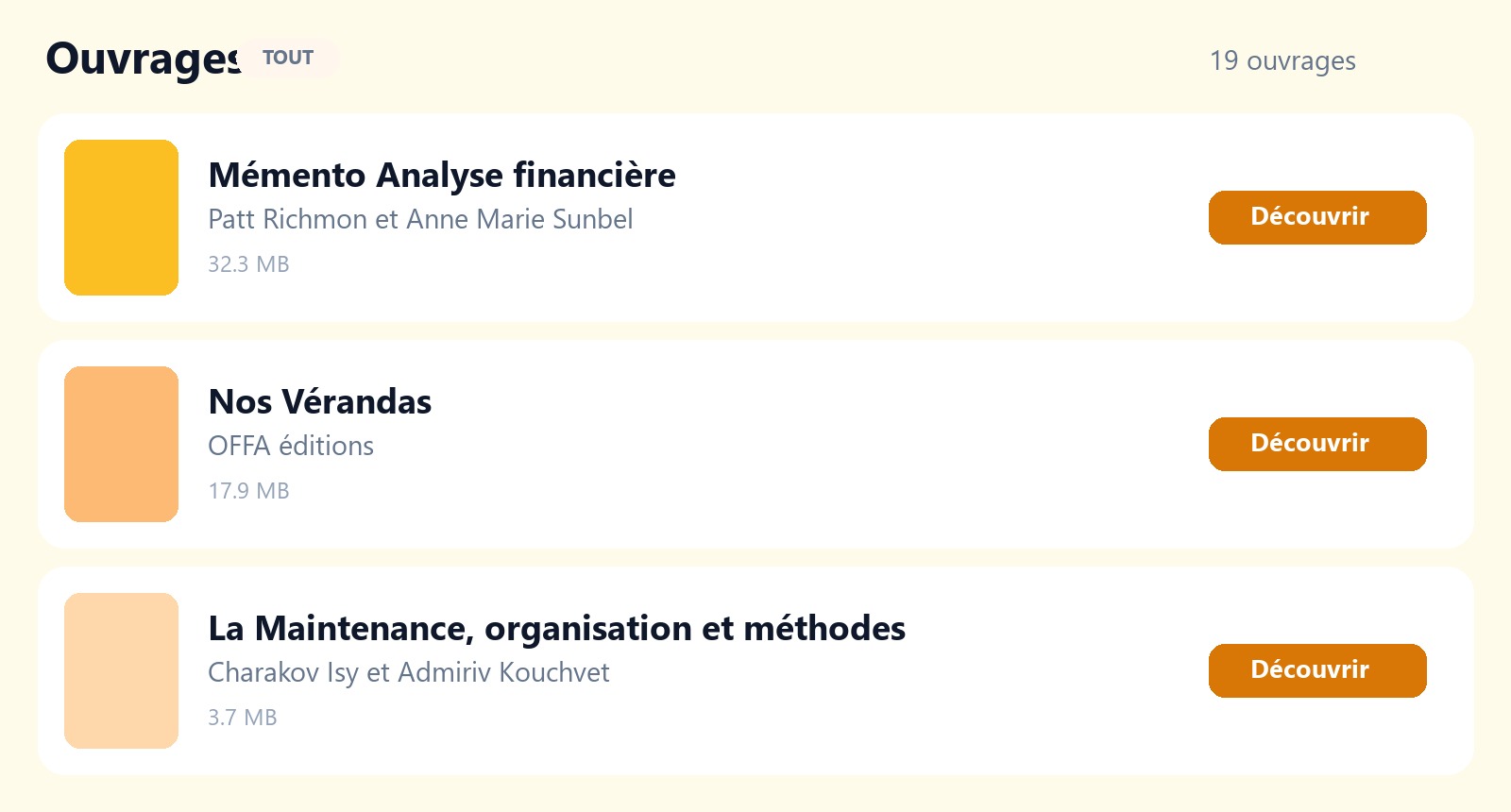Click the 17.9 MB file size label

click(248, 491)
